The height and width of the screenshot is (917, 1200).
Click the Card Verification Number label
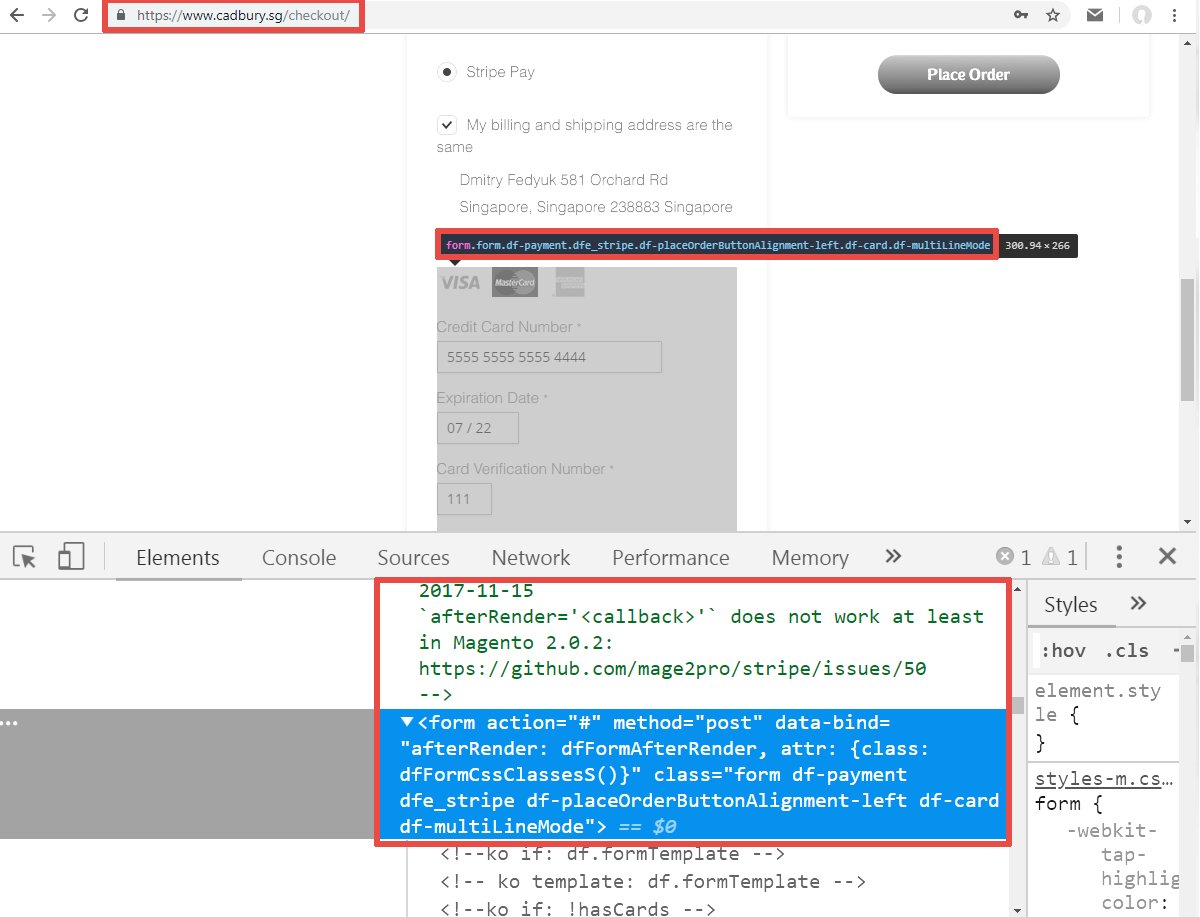pos(525,469)
